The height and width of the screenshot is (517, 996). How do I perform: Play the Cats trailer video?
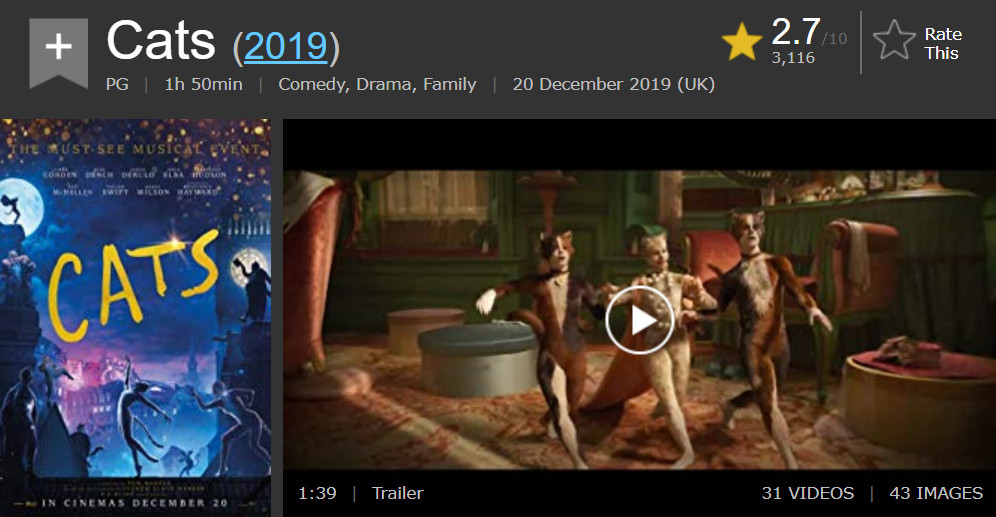point(639,320)
